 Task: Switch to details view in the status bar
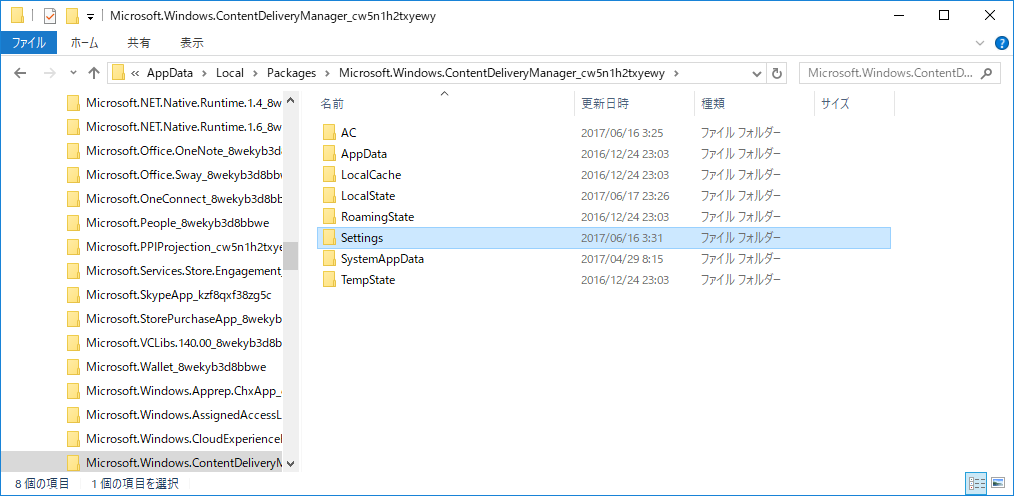click(x=977, y=483)
